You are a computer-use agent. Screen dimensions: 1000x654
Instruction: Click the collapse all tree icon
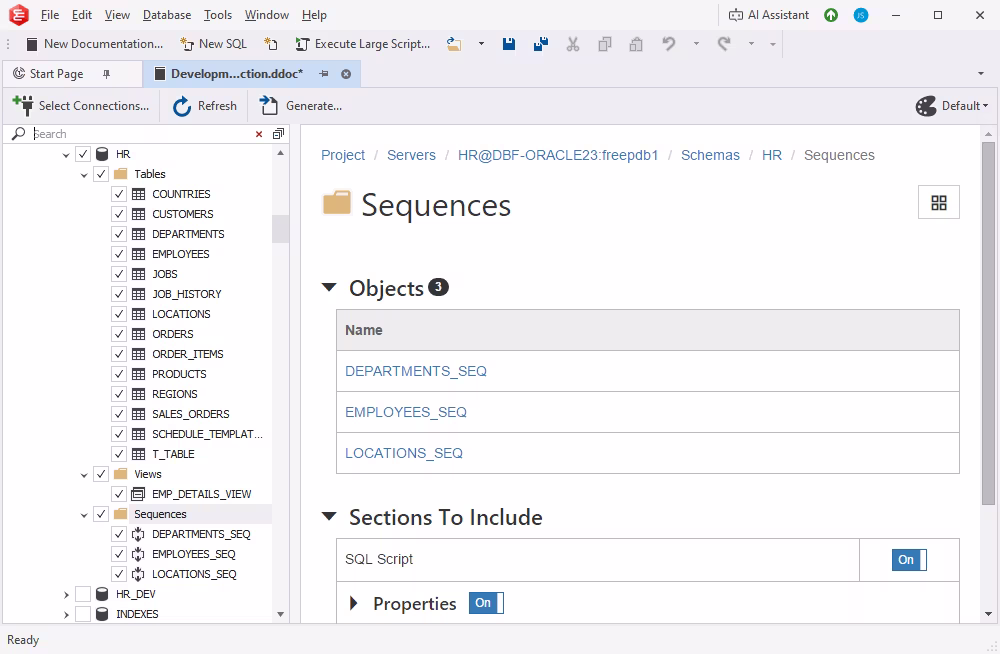coord(278,134)
